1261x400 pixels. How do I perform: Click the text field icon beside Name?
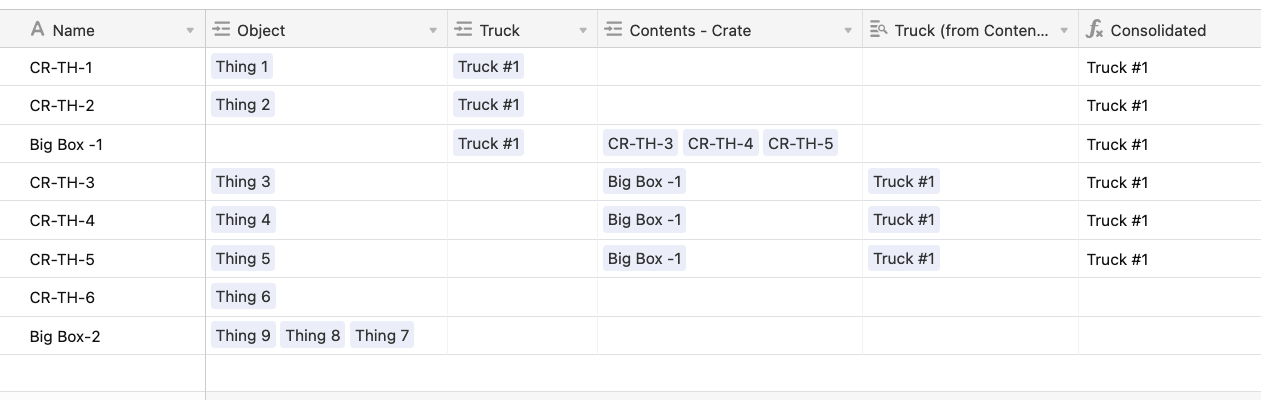pos(37,30)
